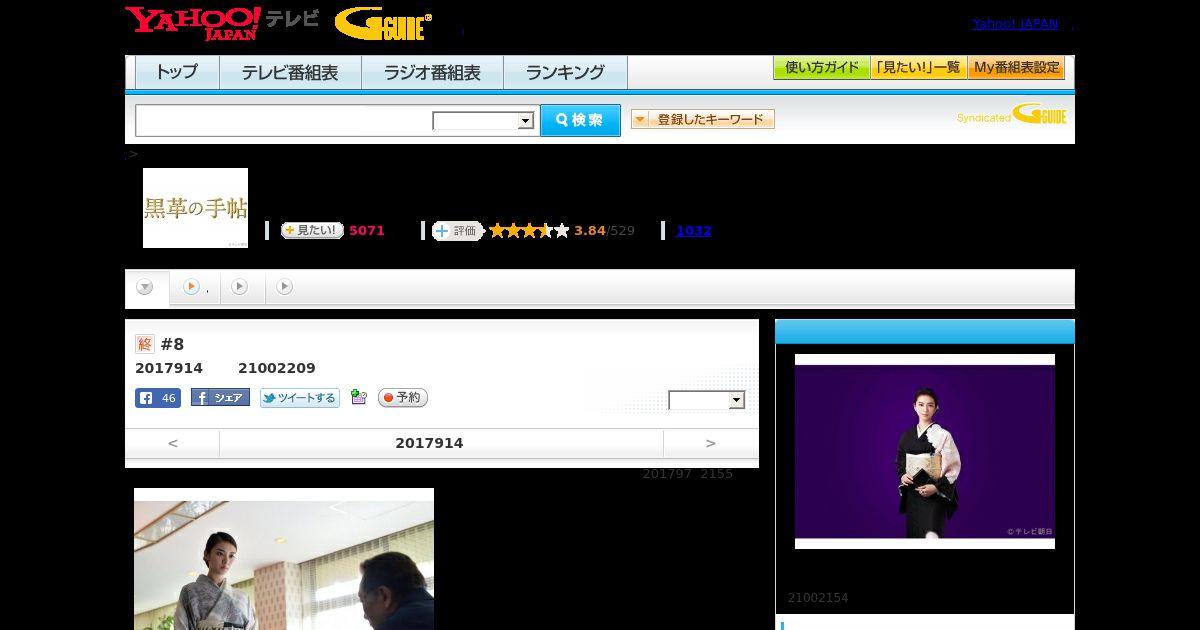
Task: Click the 3.84 rating score
Action: click(590, 230)
